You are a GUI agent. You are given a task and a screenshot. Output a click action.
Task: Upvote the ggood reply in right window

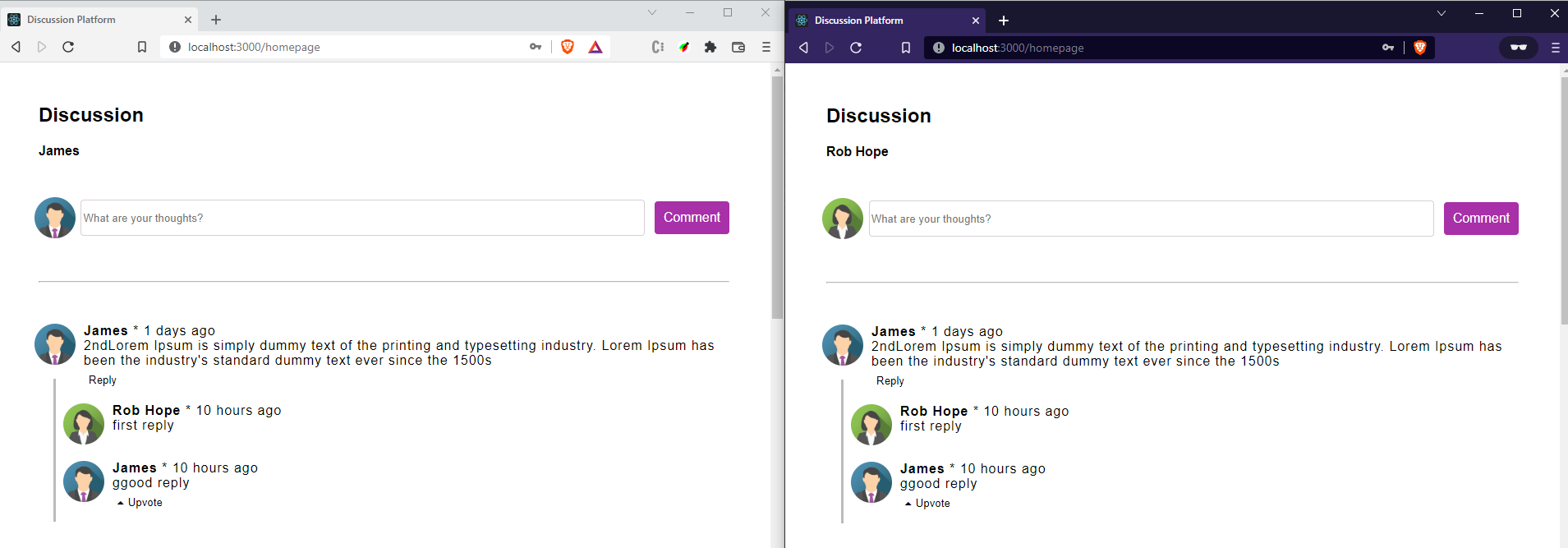click(927, 503)
